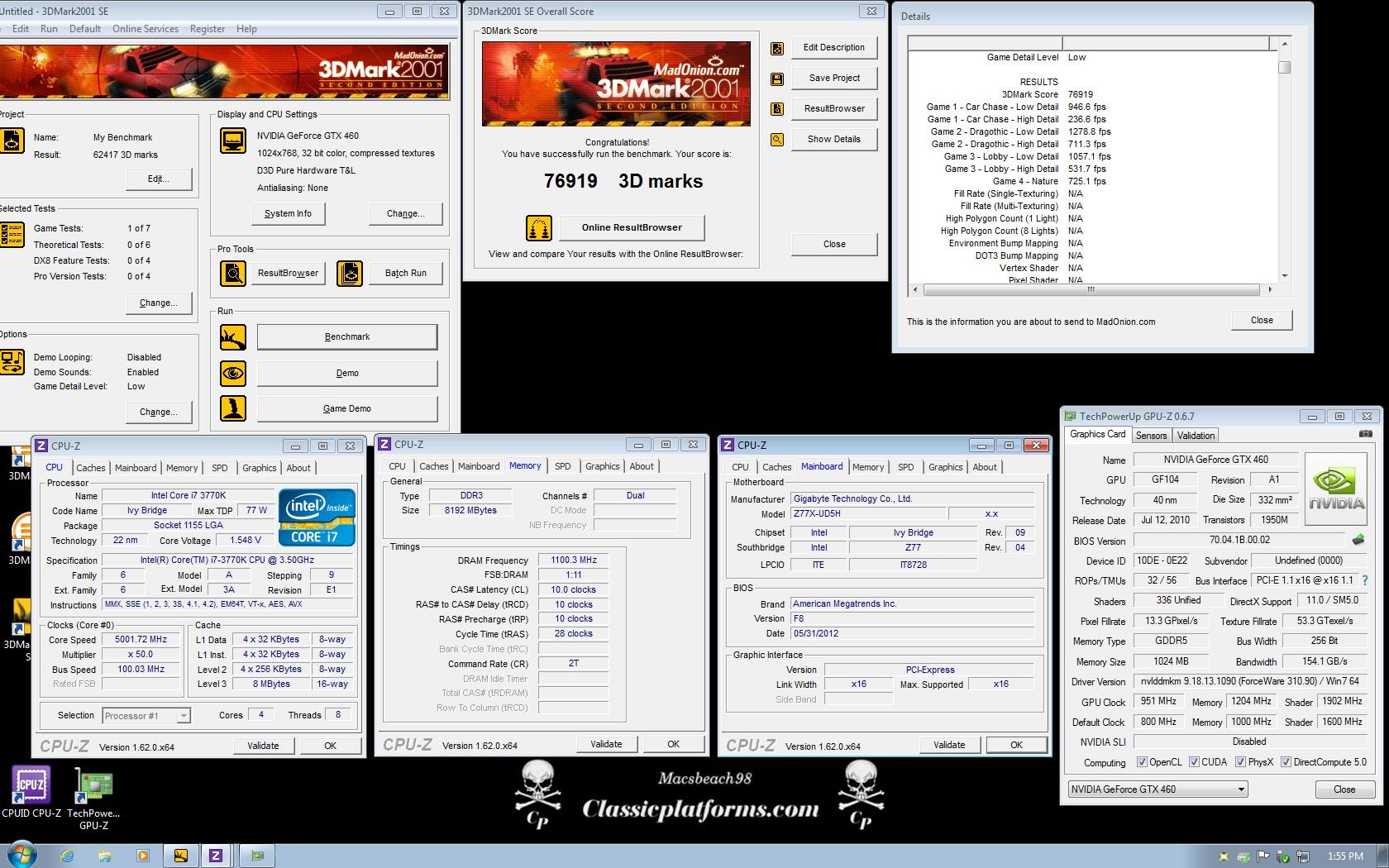Open the Help menu in 3DMark2001

[246, 29]
